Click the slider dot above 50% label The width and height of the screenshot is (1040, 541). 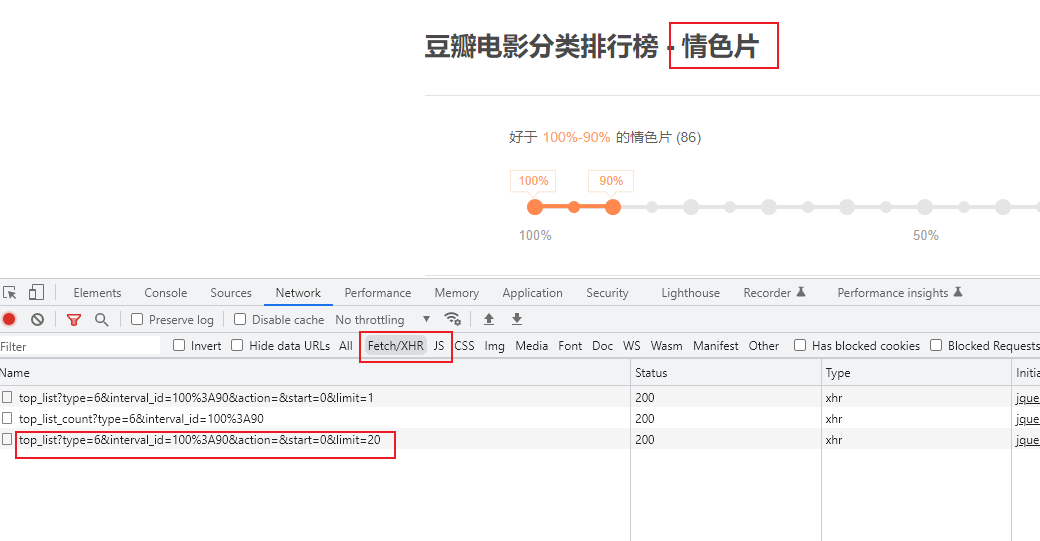(x=925, y=208)
